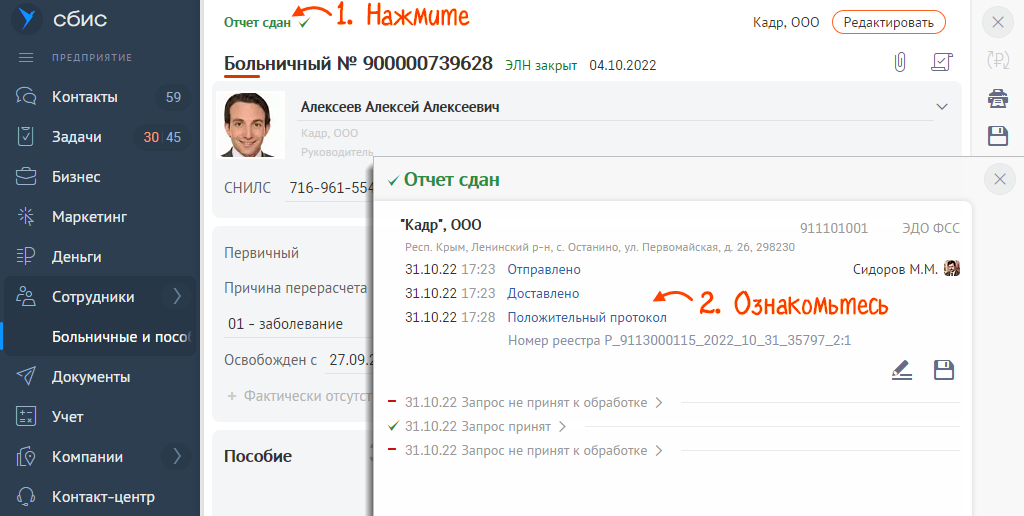Viewport: 1024px width, 516px height.
Task: Click the overdue tasks count 30
Action: (x=152, y=137)
